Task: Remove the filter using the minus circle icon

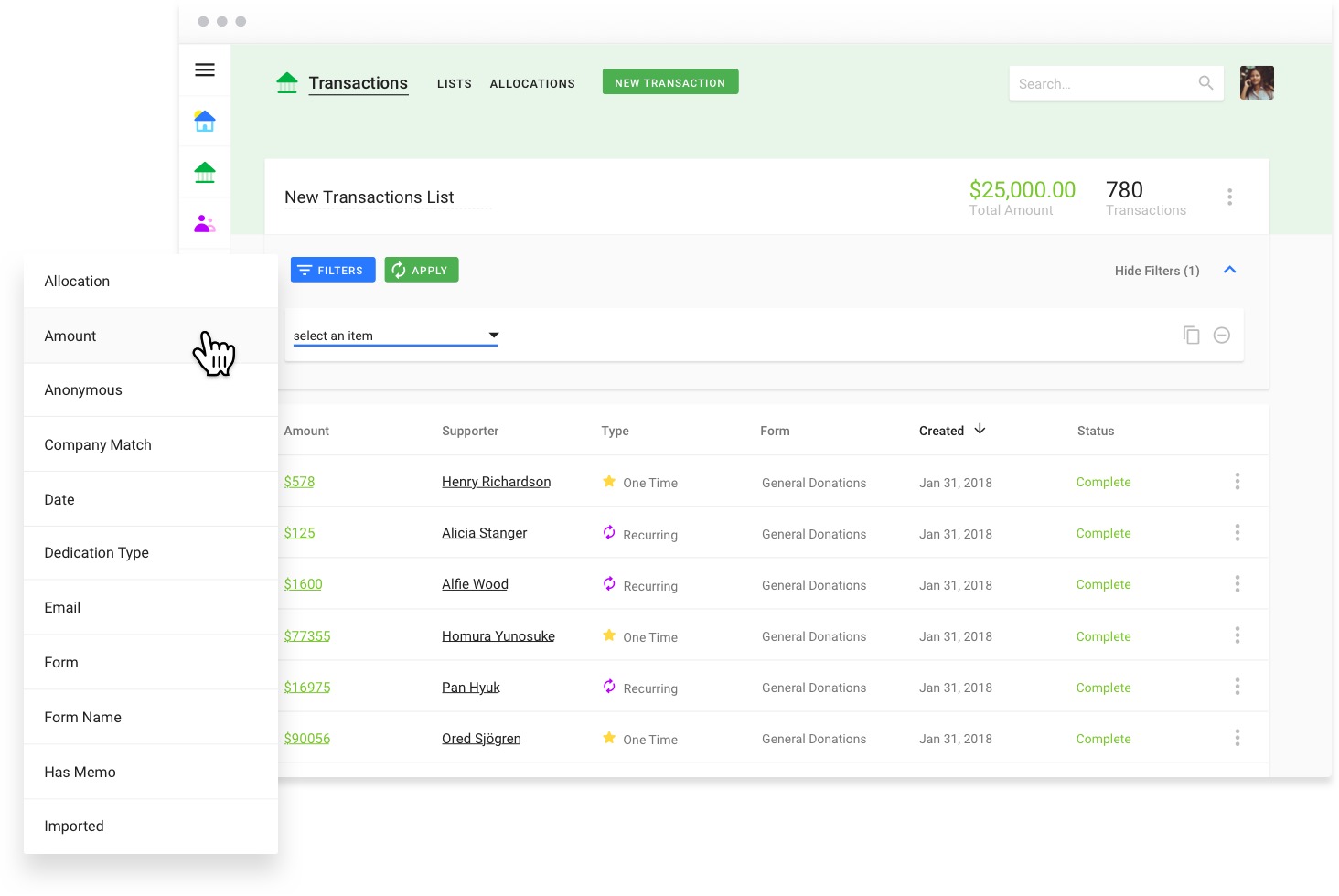Action: (1222, 335)
